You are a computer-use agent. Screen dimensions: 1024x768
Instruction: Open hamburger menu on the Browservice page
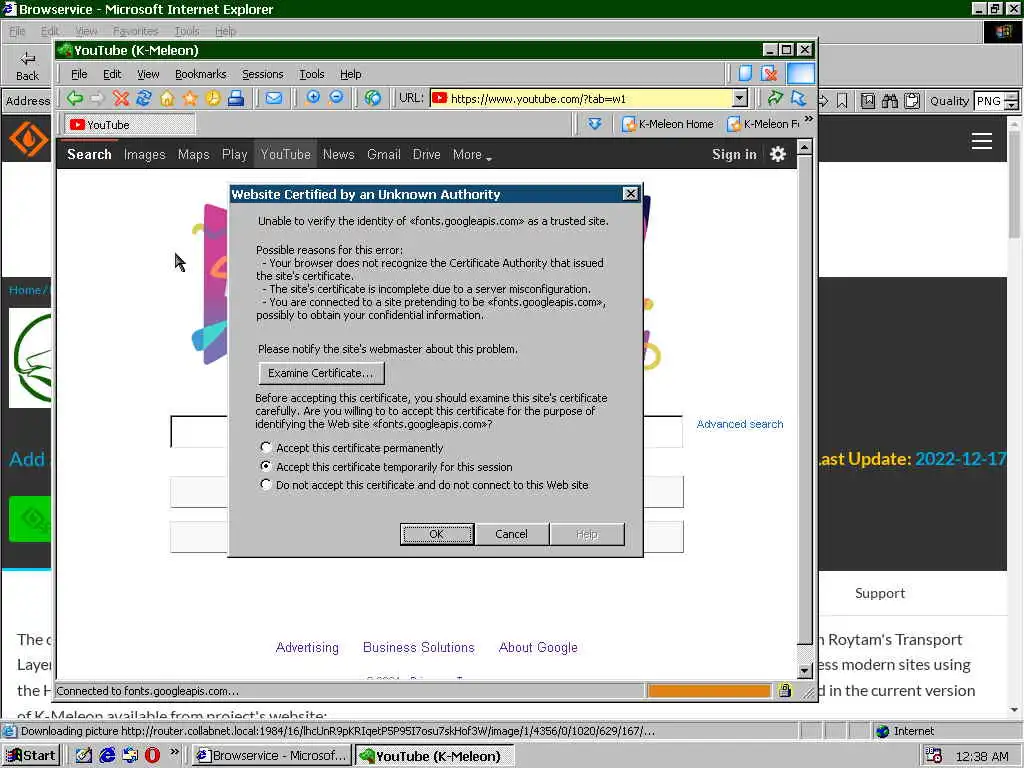(982, 141)
